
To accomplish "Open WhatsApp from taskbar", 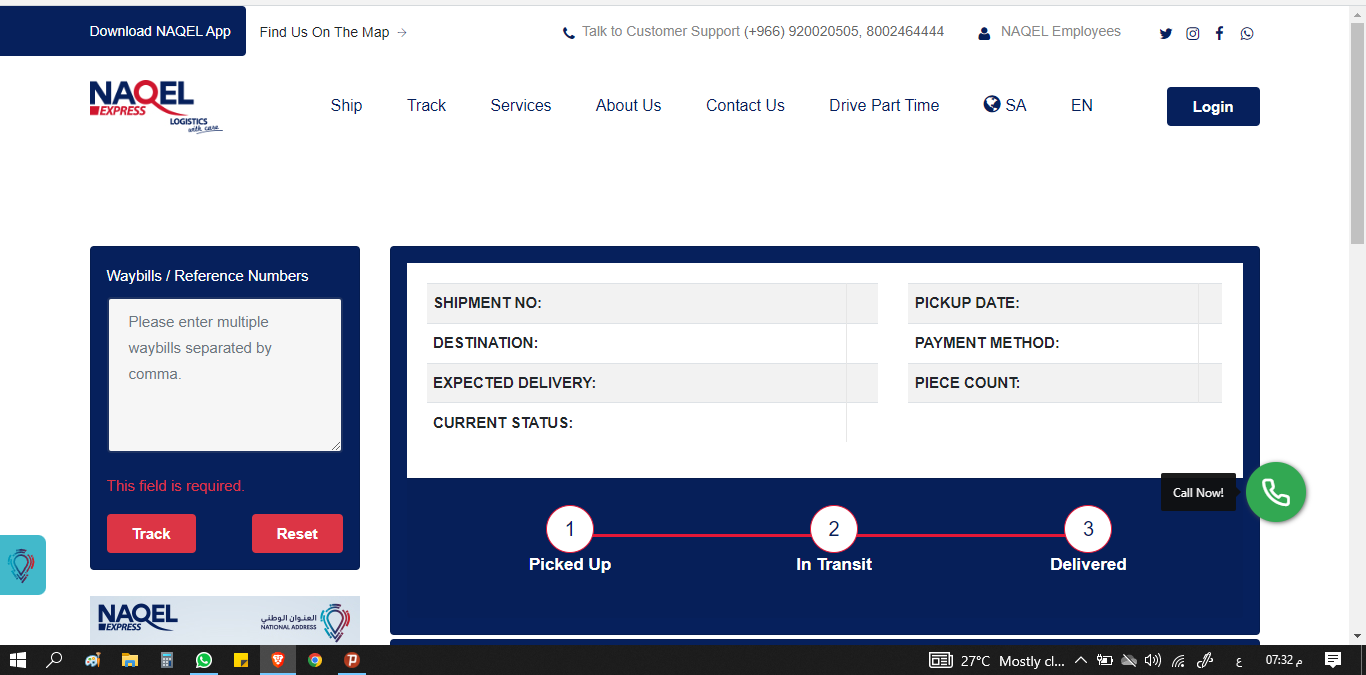I will [204, 660].
